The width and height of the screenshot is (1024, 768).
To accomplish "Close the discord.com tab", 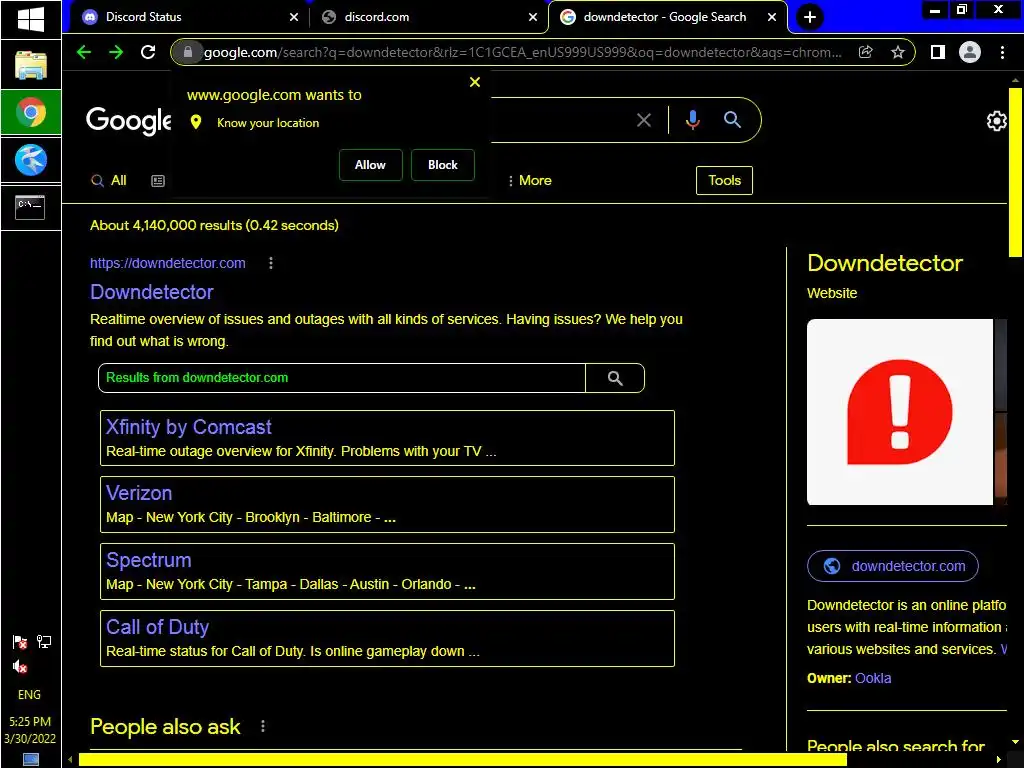I will 533,17.
